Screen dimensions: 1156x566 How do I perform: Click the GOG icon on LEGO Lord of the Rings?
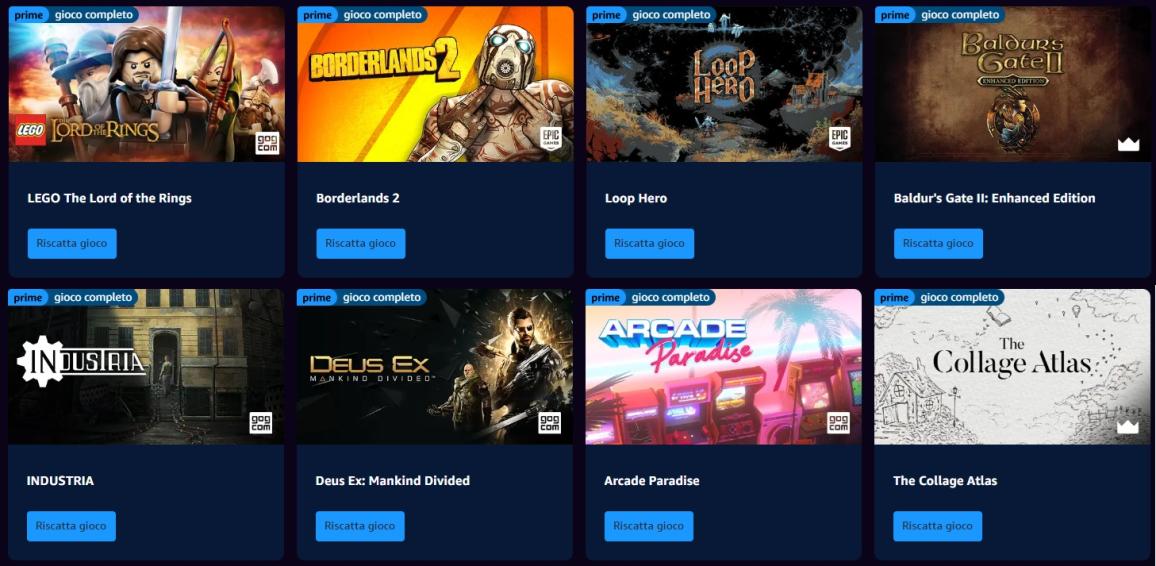point(267,143)
